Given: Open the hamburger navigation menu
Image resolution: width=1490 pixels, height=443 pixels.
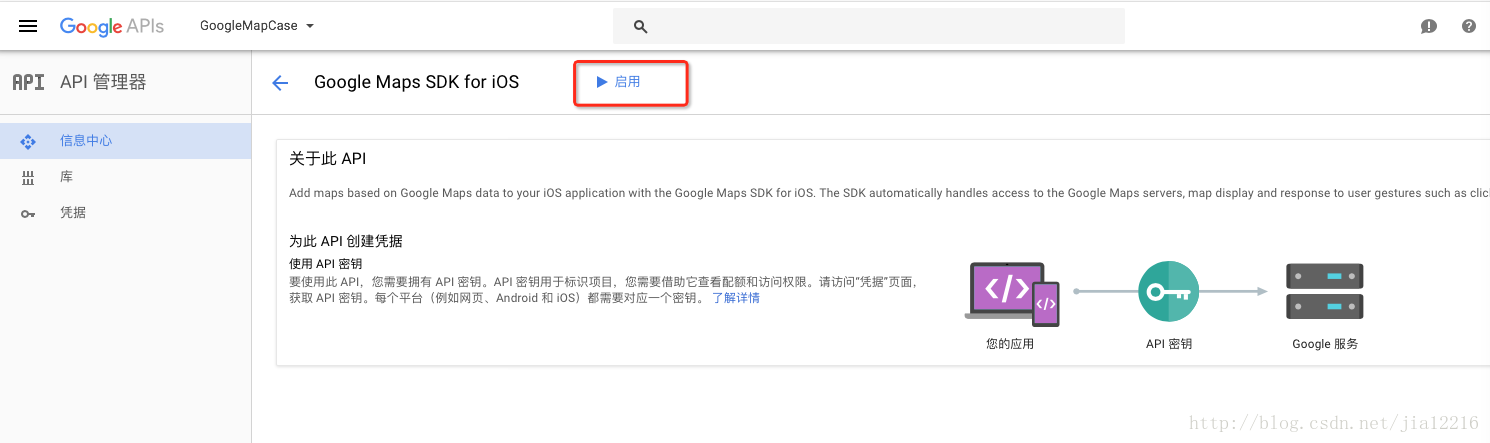Looking at the screenshot, I should pos(28,26).
